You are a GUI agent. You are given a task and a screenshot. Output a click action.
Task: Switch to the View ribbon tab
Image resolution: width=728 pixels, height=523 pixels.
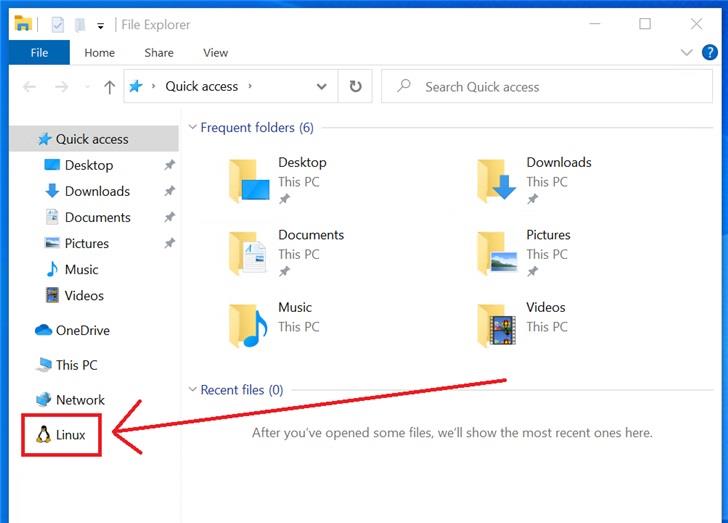pyautogui.click(x=215, y=52)
